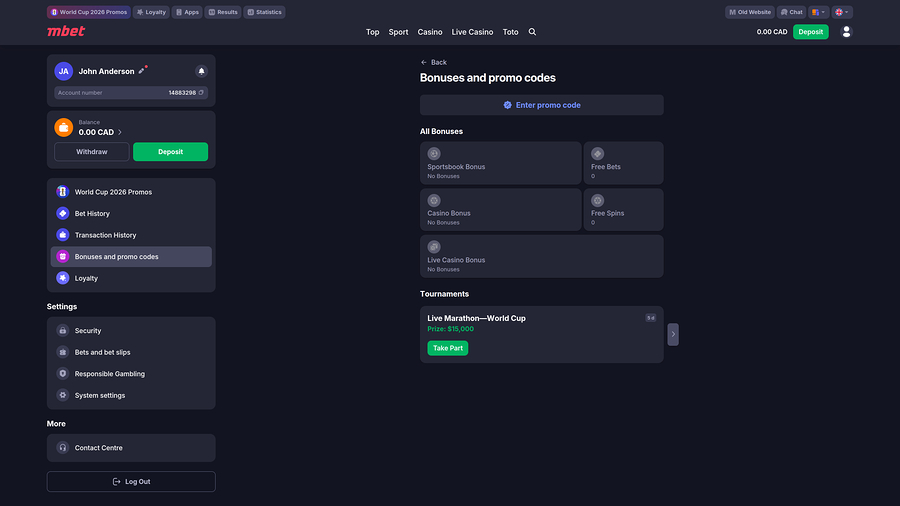
Task: Open the Results top tab
Action: [223, 12]
